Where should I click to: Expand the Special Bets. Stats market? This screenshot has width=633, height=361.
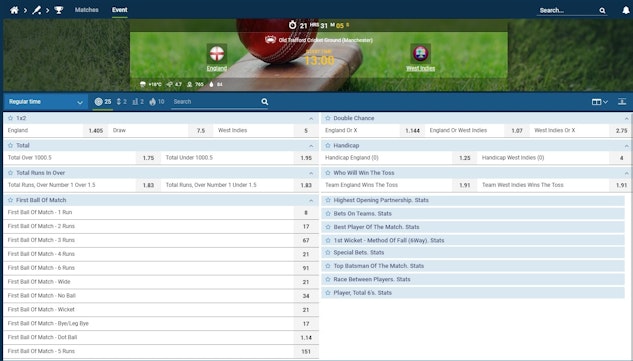[473, 252]
